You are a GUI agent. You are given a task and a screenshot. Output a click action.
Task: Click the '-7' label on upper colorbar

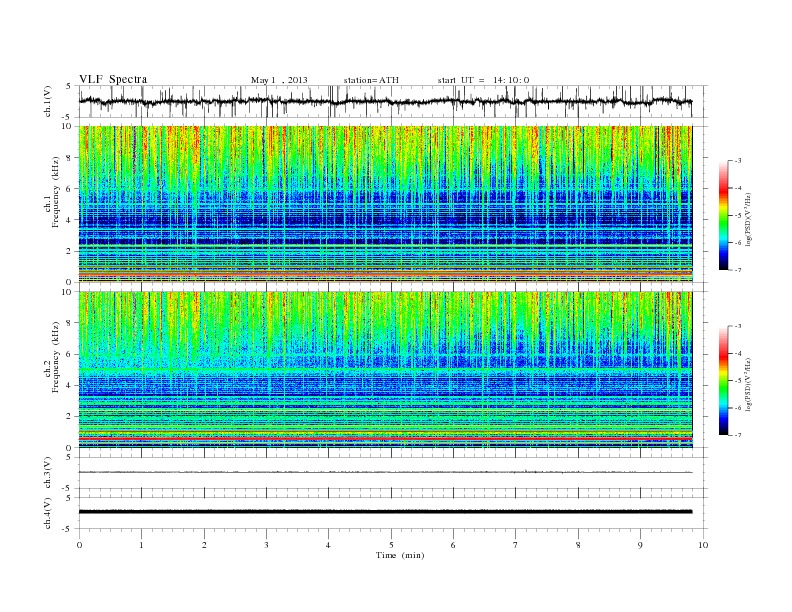point(738,270)
